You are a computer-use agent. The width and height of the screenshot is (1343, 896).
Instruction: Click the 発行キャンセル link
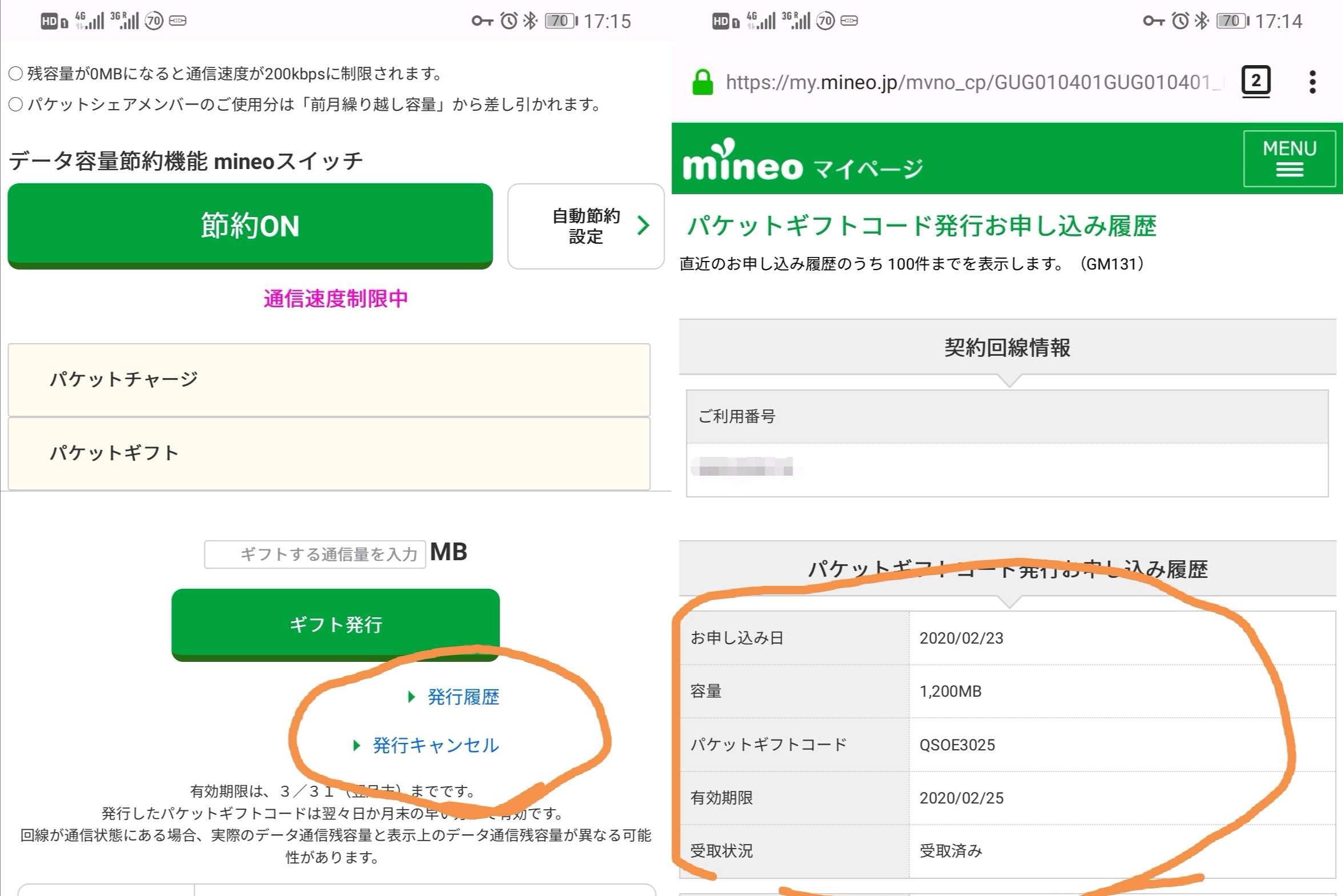pyautogui.click(x=435, y=745)
